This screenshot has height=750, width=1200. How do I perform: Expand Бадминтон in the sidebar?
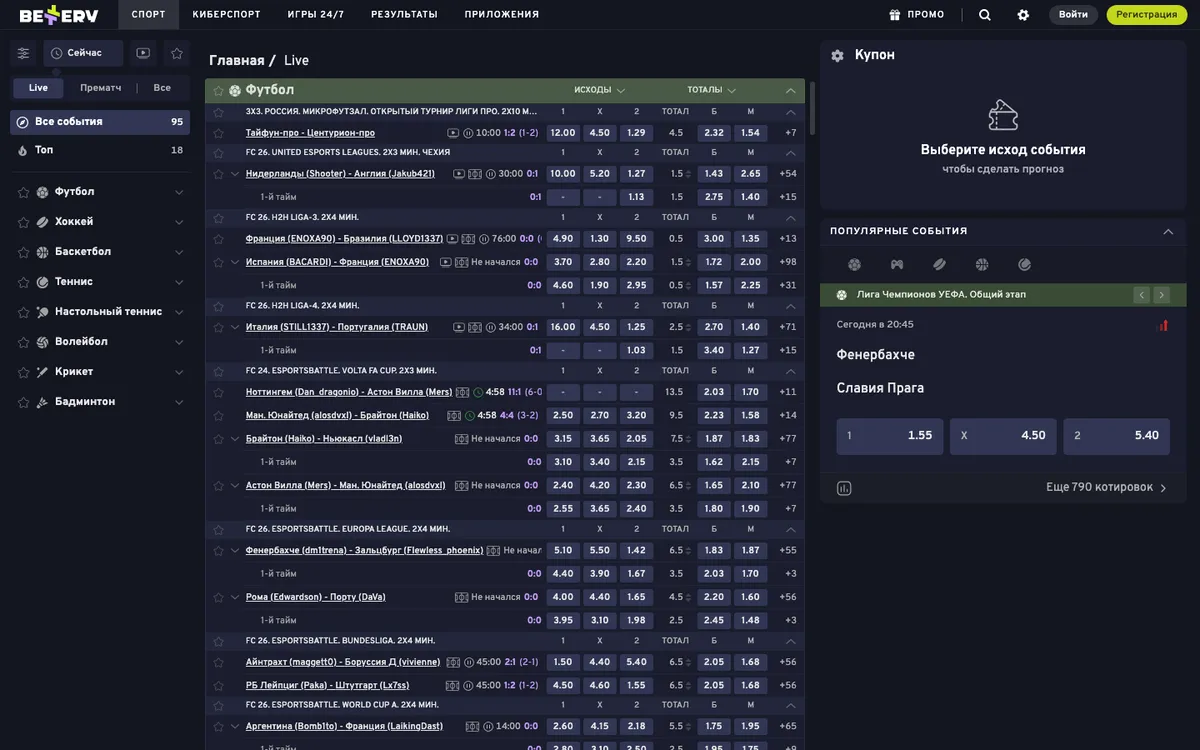(179, 402)
